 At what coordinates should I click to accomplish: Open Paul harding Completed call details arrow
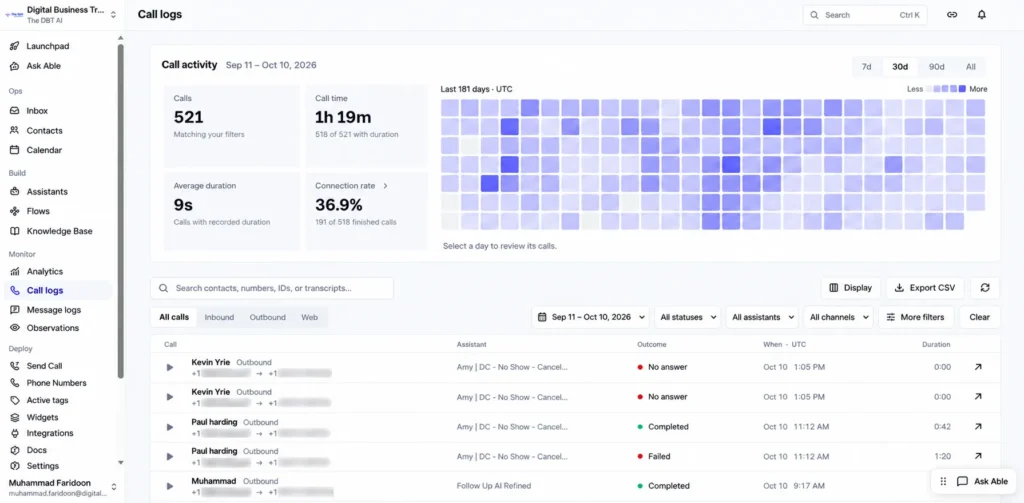pyautogui.click(x=978, y=427)
